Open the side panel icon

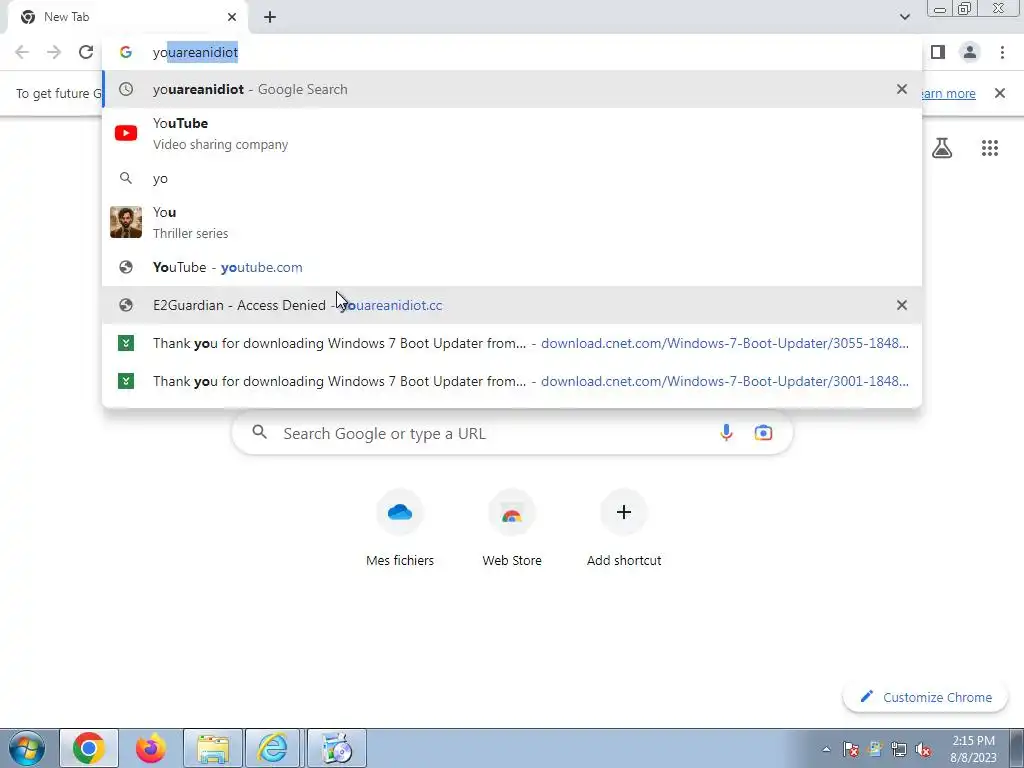click(x=938, y=52)
